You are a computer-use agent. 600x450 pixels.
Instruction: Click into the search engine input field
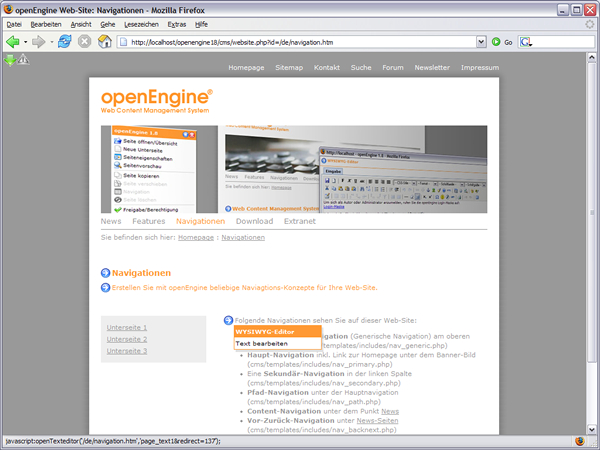coord(562,42)
